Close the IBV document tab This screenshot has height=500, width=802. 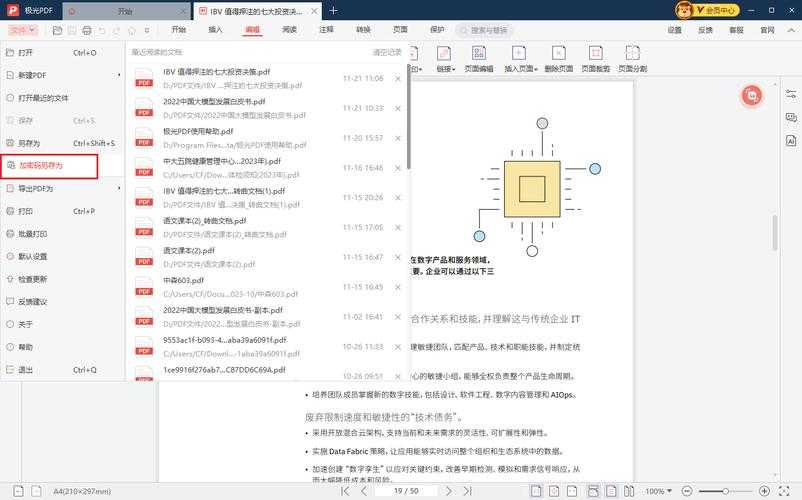click(314, 11)
